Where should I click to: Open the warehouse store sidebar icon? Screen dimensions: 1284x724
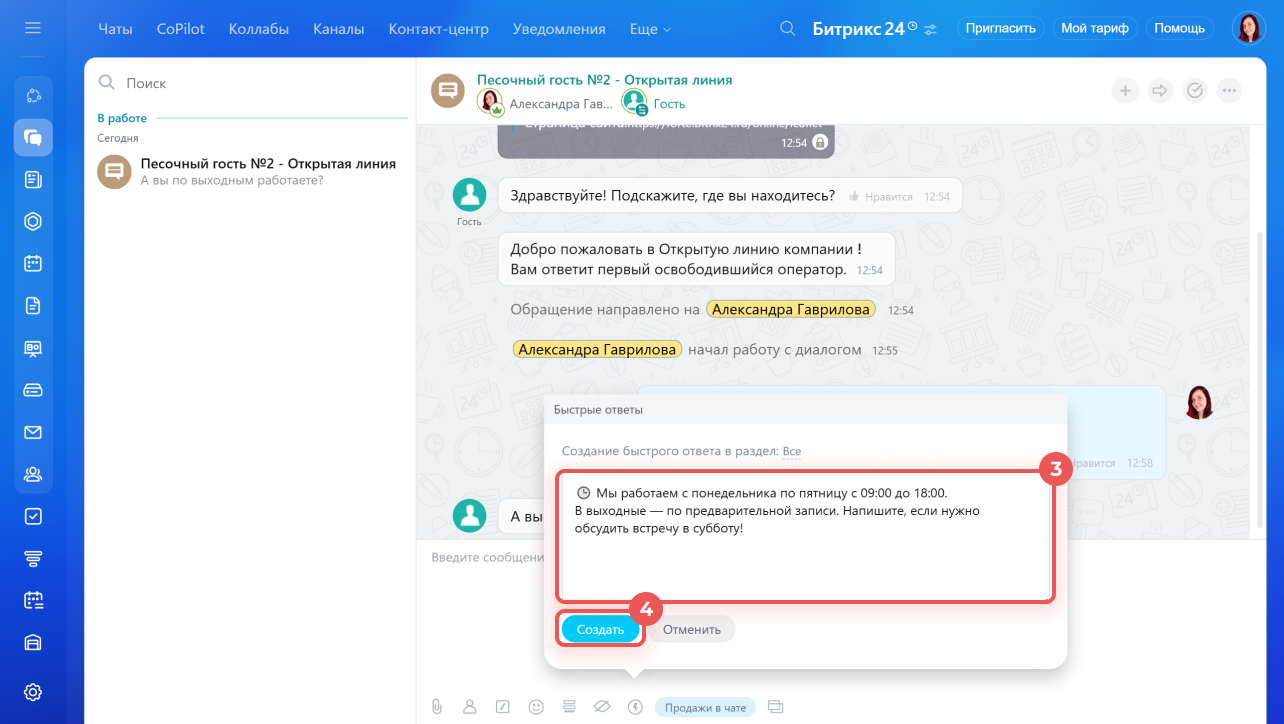click(33, 642)
